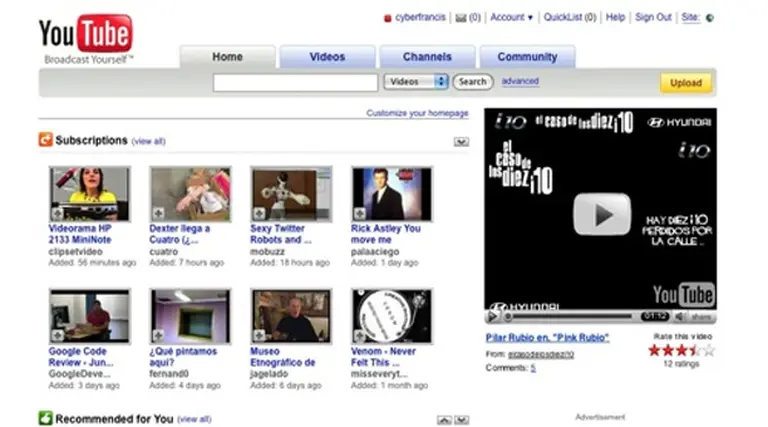Open the Venom Never Felt This thumbnail
Screen dimensions: 768x427
tap(392, 316)
